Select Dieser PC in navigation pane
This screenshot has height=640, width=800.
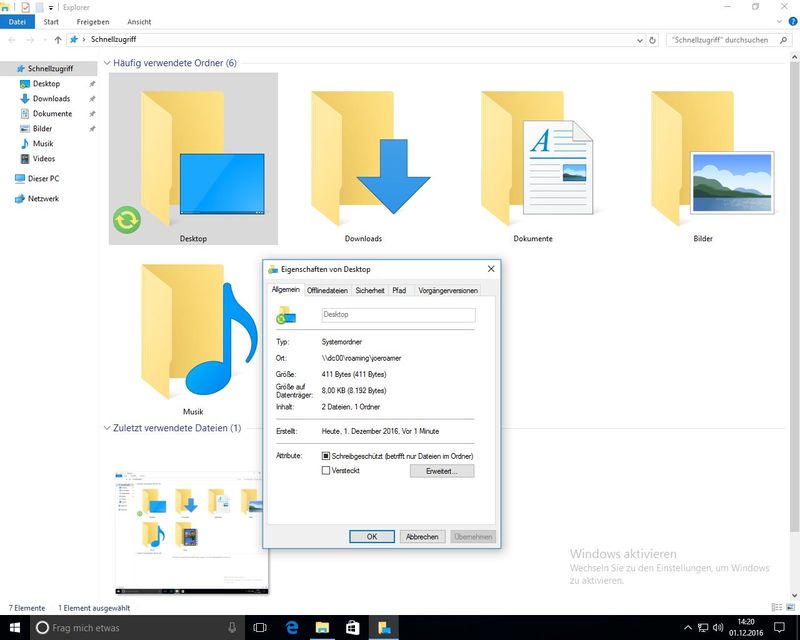click(43, 178)
